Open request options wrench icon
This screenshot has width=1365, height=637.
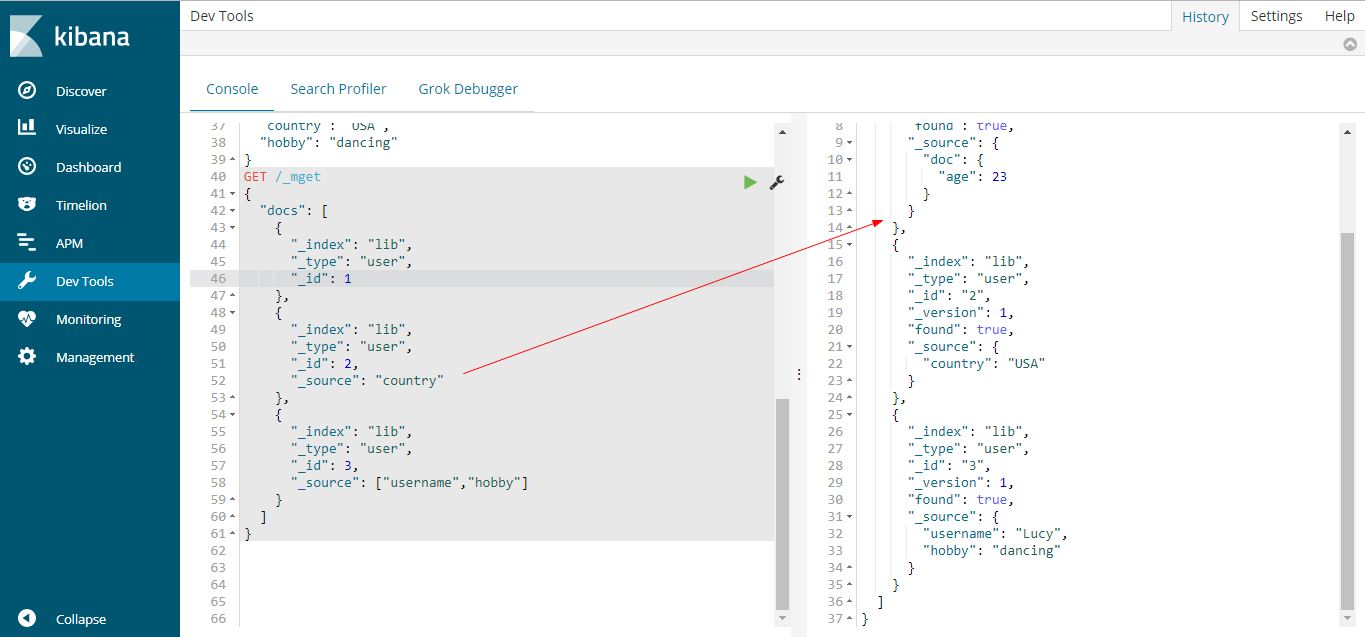pyautogui.click(x=776, y=182)
